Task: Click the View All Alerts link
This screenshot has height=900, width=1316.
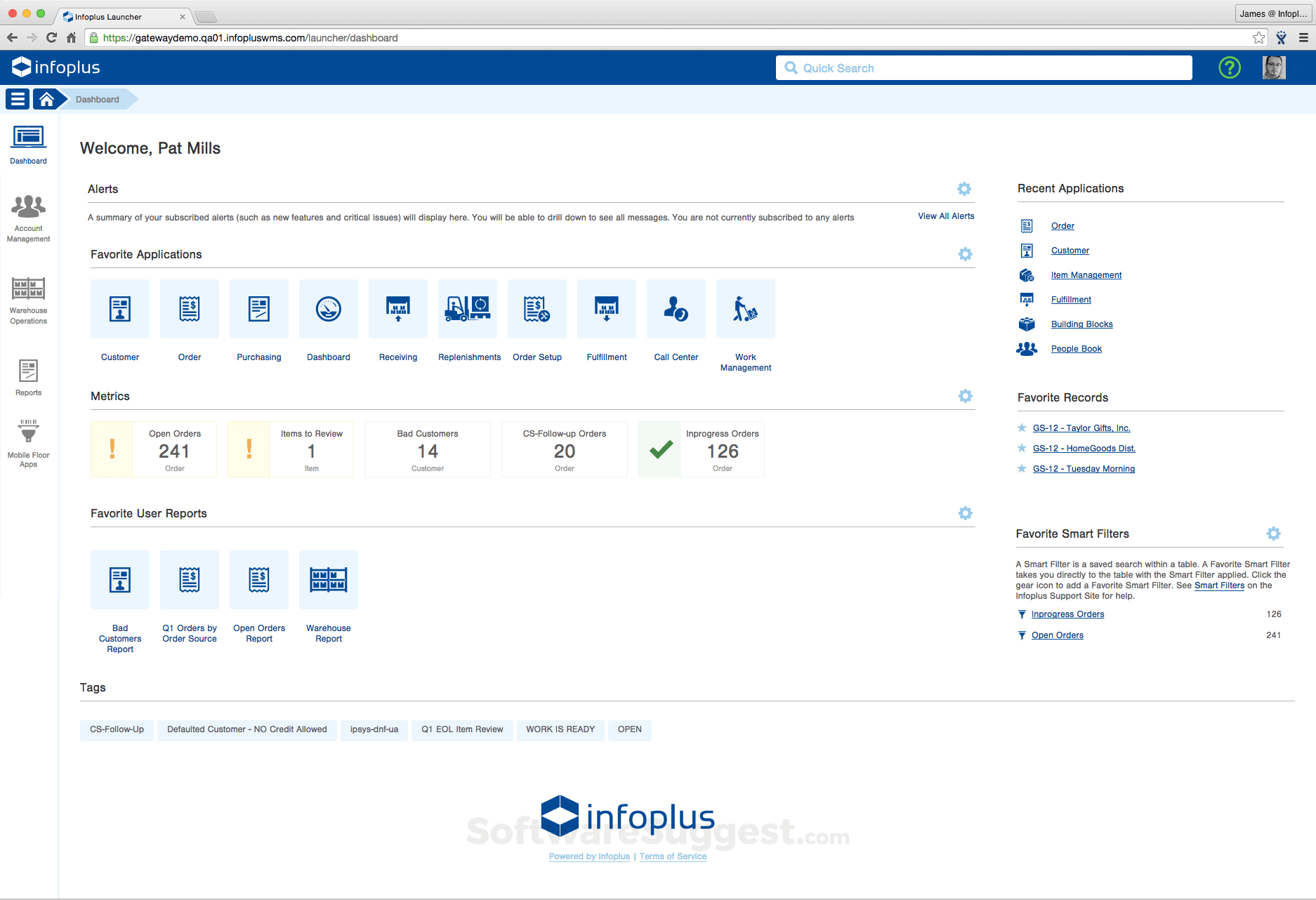Action: click(x=945, y=216)
